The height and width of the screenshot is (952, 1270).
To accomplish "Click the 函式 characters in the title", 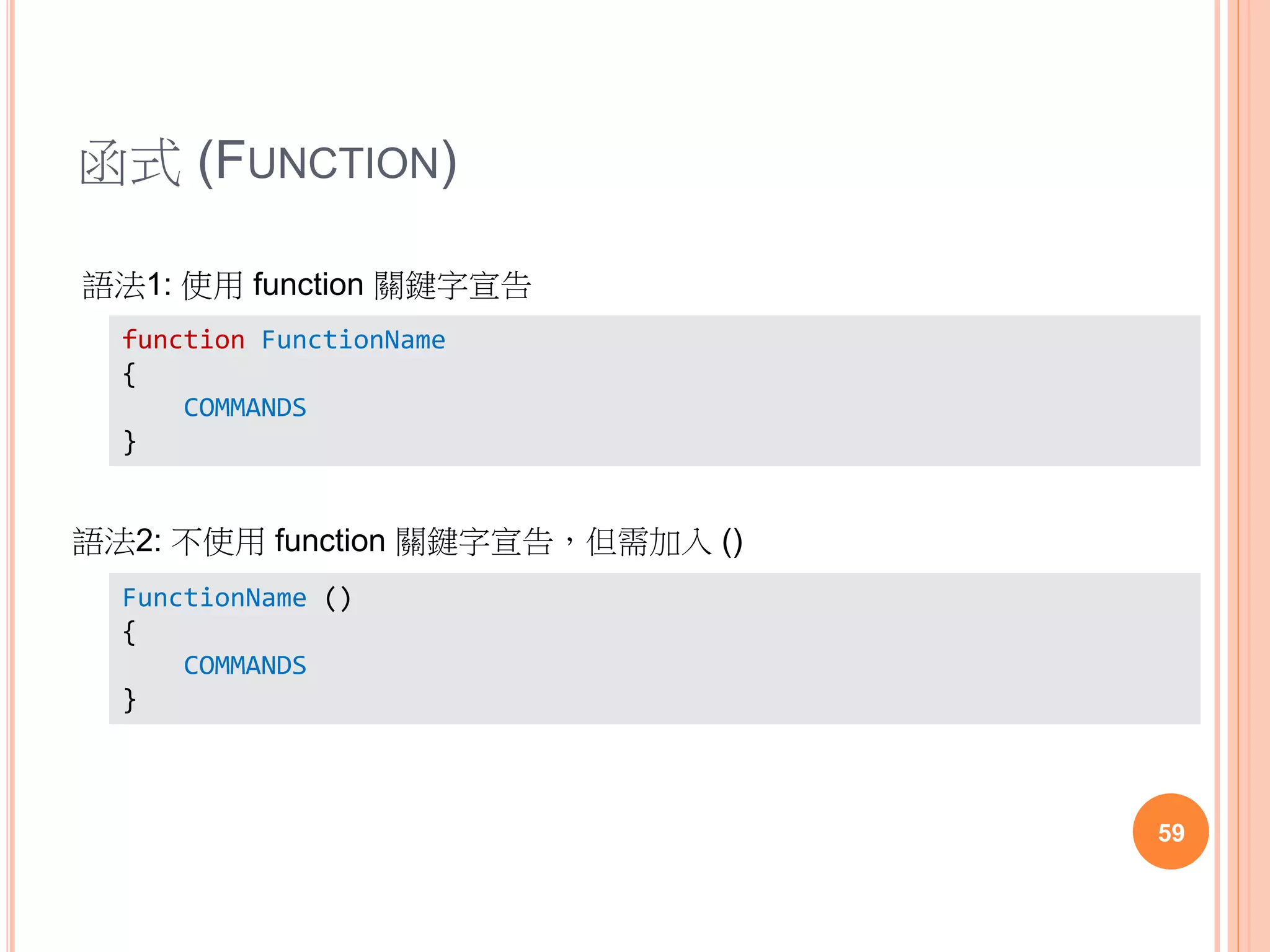I will pos(130,163).
